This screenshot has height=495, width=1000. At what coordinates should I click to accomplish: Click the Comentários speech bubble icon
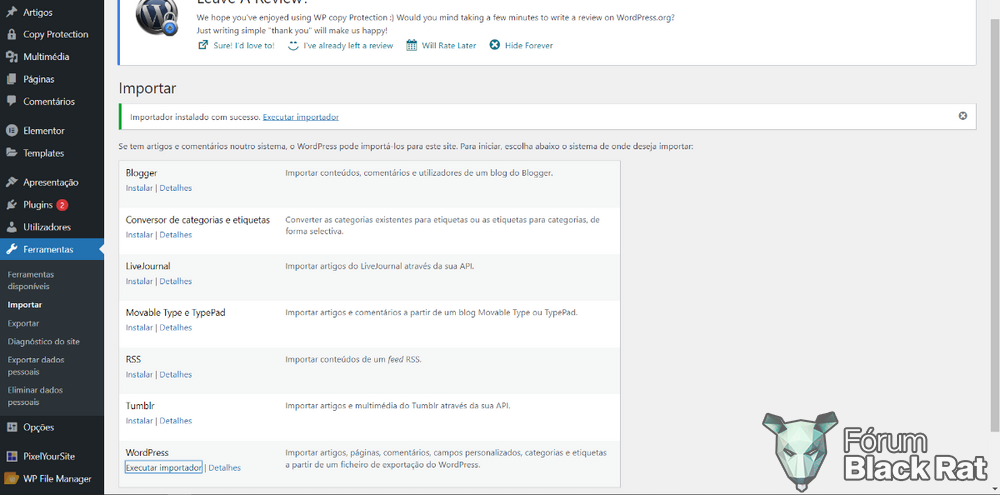[x=11, y=101]
